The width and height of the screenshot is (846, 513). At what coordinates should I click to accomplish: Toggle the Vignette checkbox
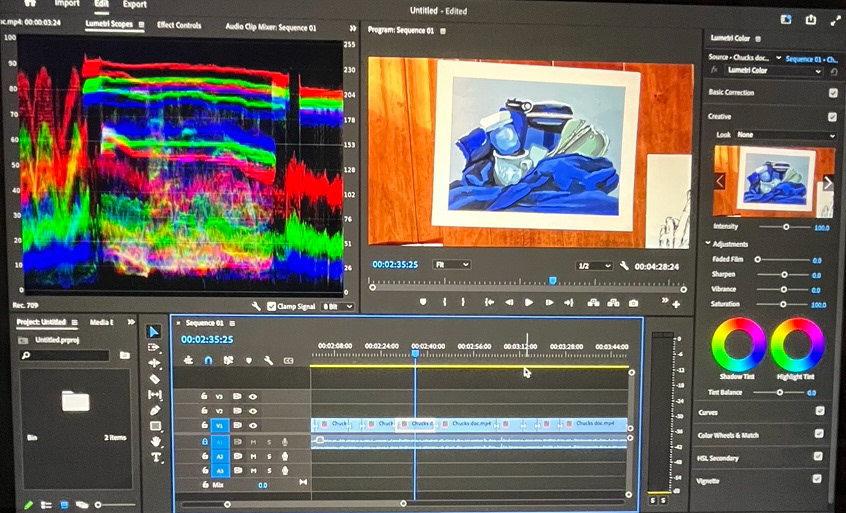(x=817, y=478)
